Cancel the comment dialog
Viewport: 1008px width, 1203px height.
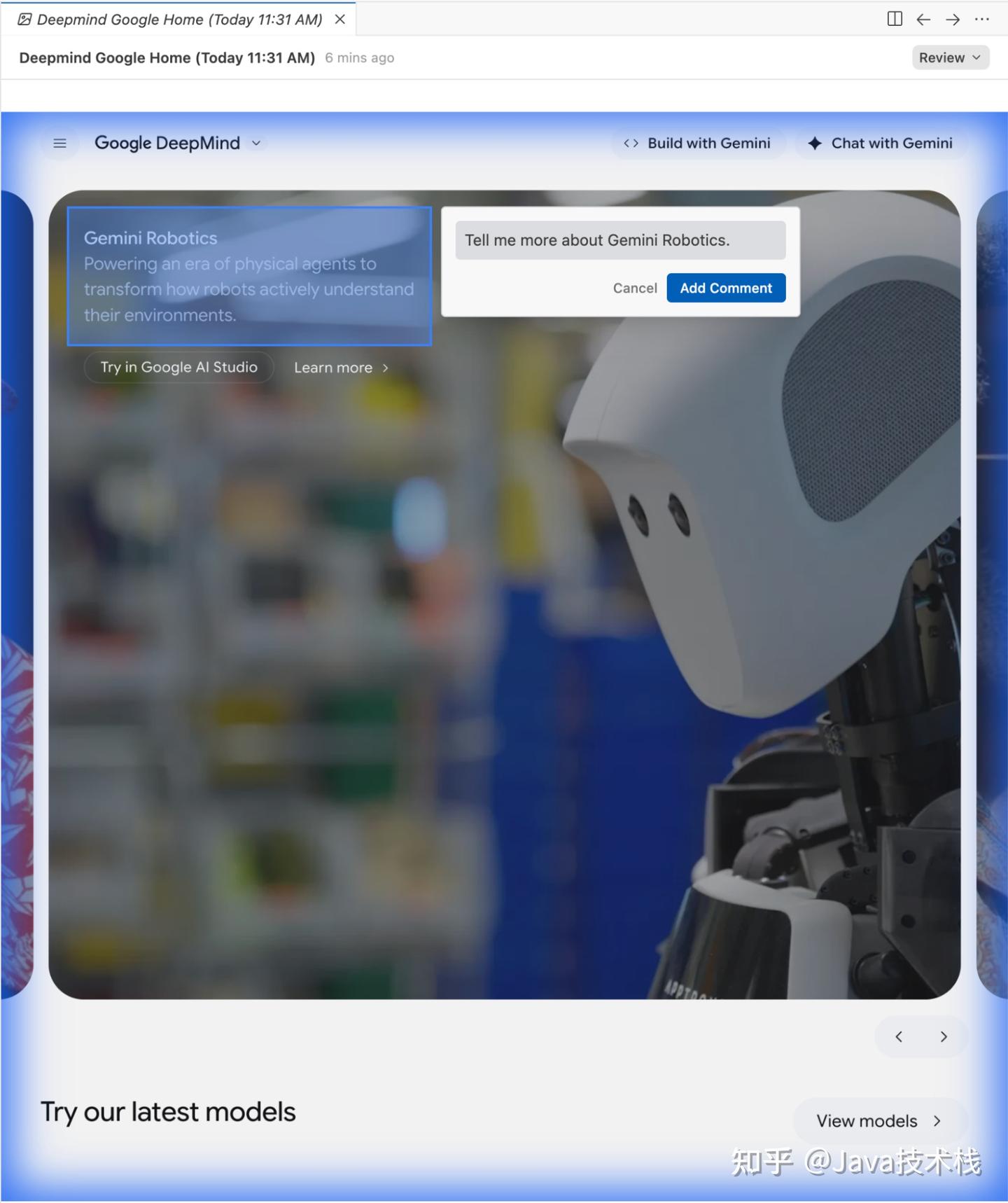point(635,288)
